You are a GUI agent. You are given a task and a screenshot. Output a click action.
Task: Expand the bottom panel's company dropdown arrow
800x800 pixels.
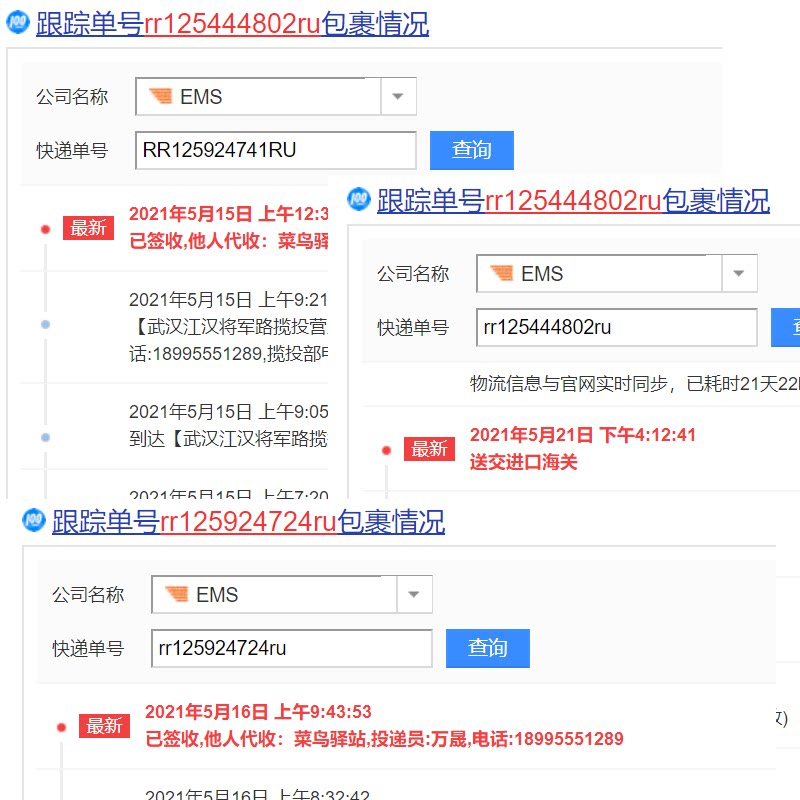coord(414,595)
